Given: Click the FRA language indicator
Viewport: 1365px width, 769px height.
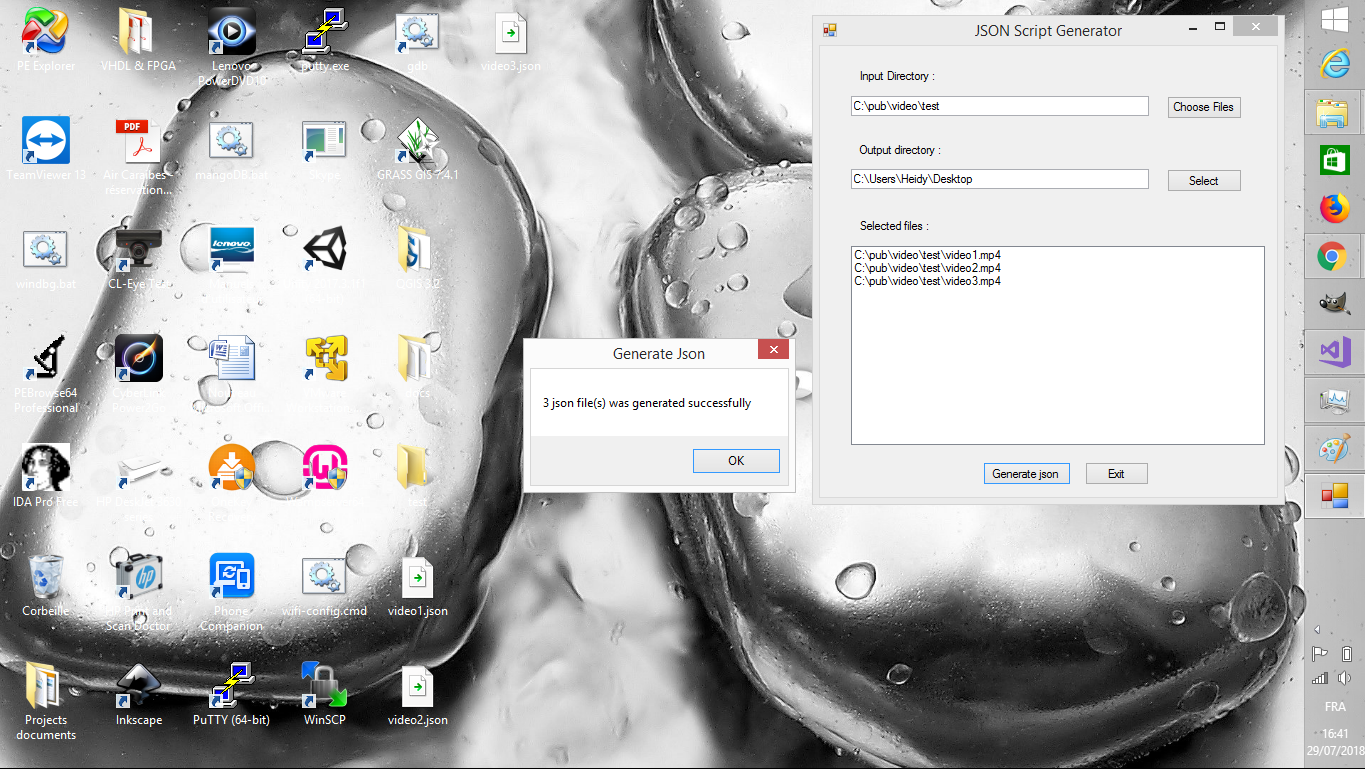Looking at the screenshot, I should (1334, 706).
